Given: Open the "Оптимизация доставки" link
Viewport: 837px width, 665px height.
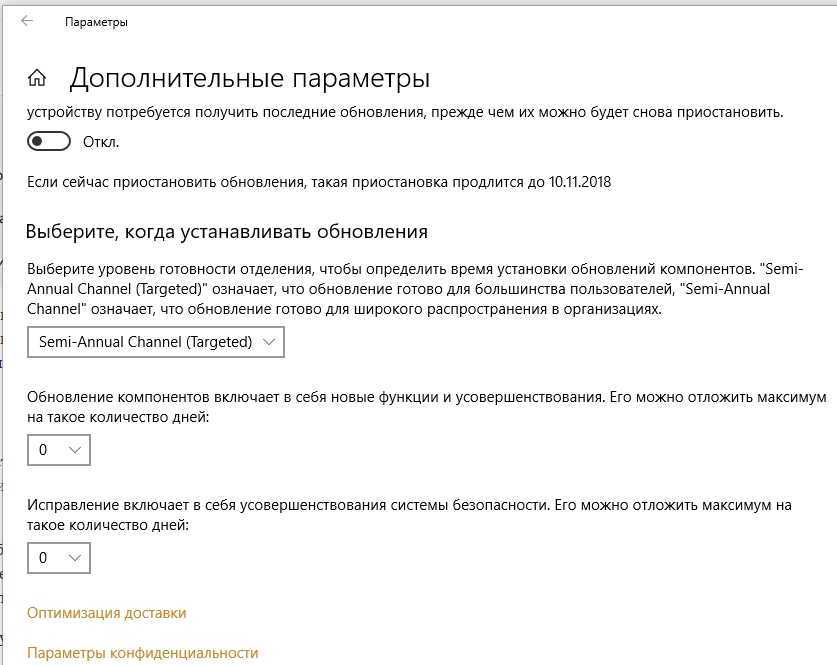Looking at the screenshot, I should [106, 613].
